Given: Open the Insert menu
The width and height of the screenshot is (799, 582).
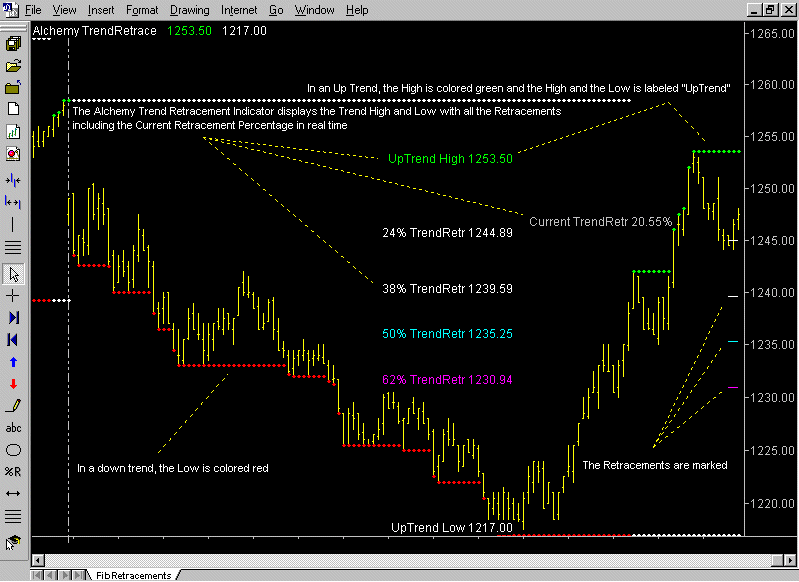Looking at the screenshot, I should 101,10.
